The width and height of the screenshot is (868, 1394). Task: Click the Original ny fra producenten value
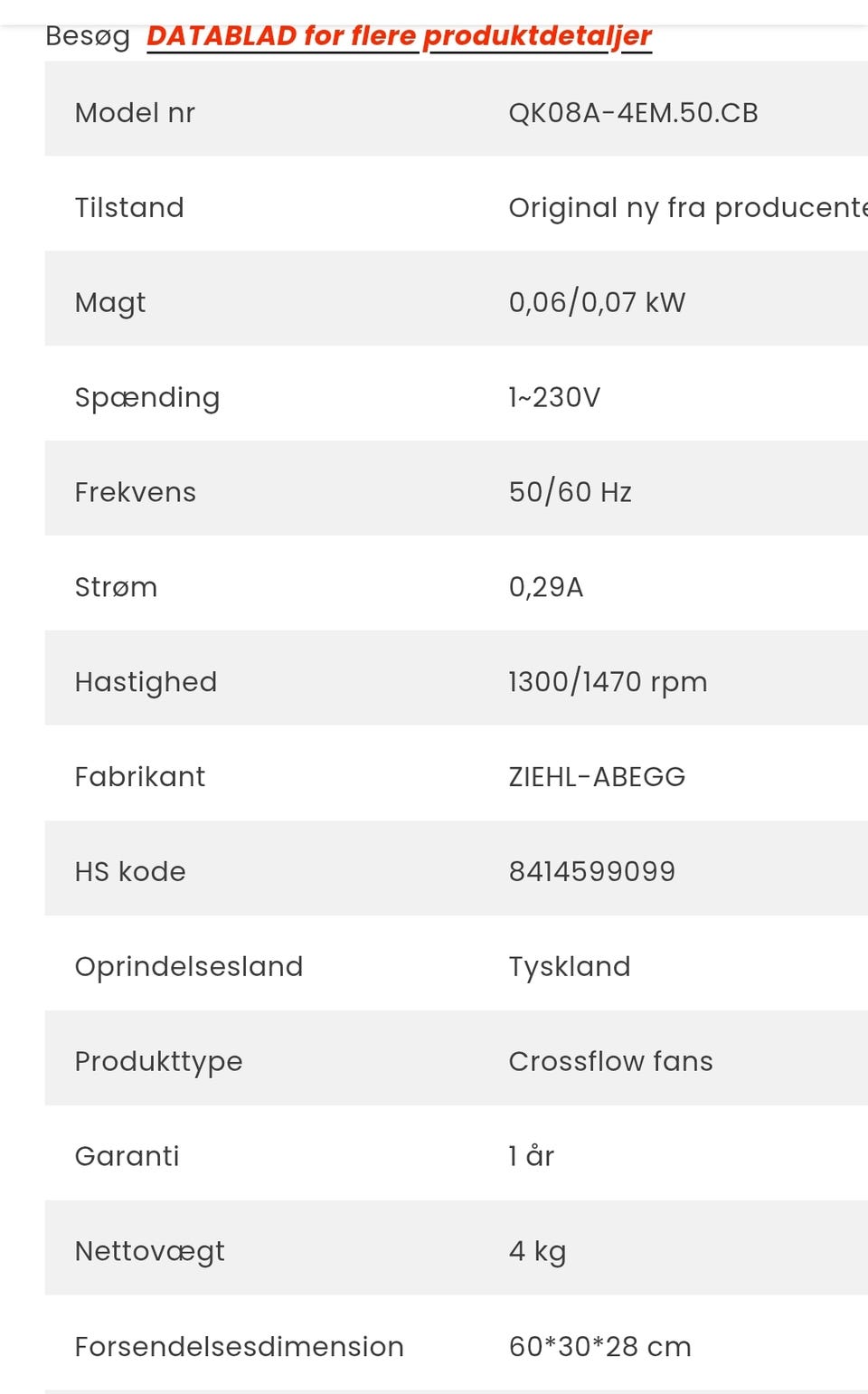pos(687,208)
